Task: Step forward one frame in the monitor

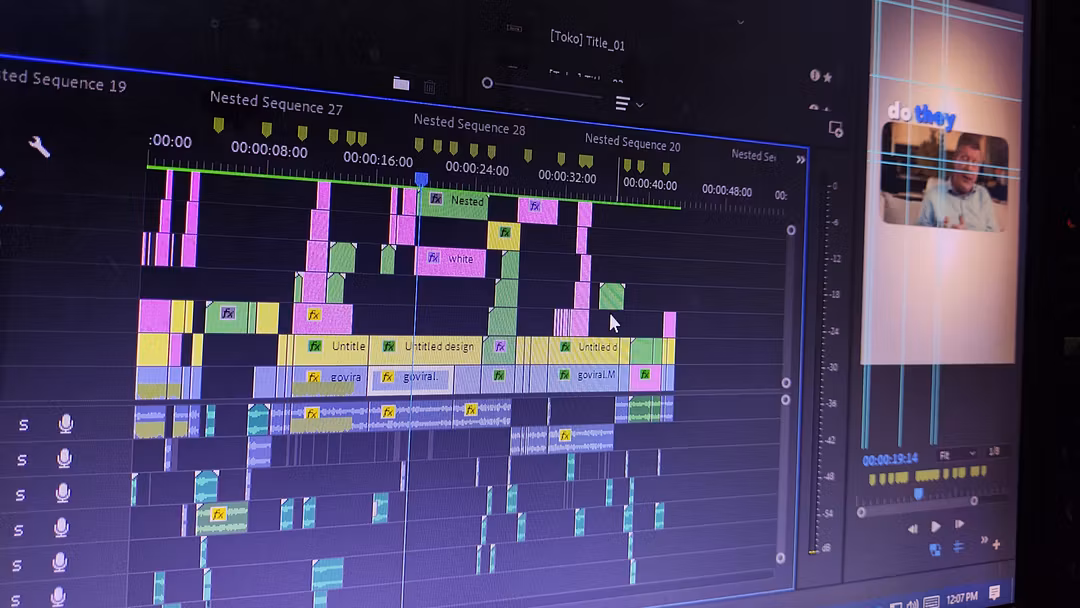Action: click(959, 524)
